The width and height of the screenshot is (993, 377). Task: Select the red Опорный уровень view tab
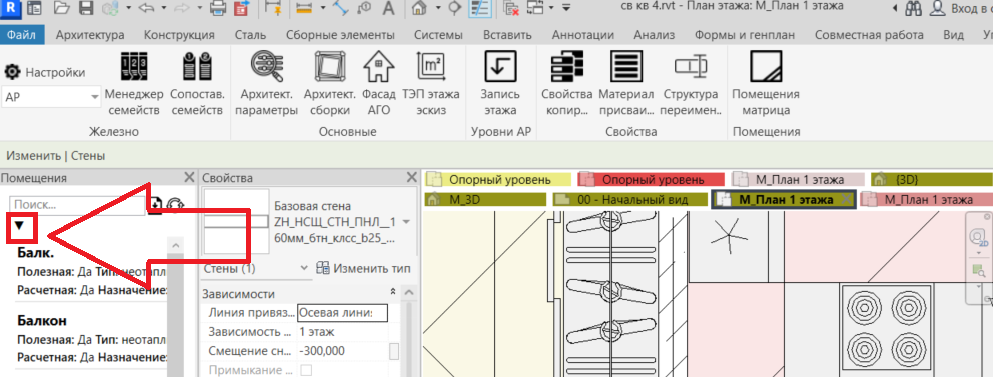[652, 179]
